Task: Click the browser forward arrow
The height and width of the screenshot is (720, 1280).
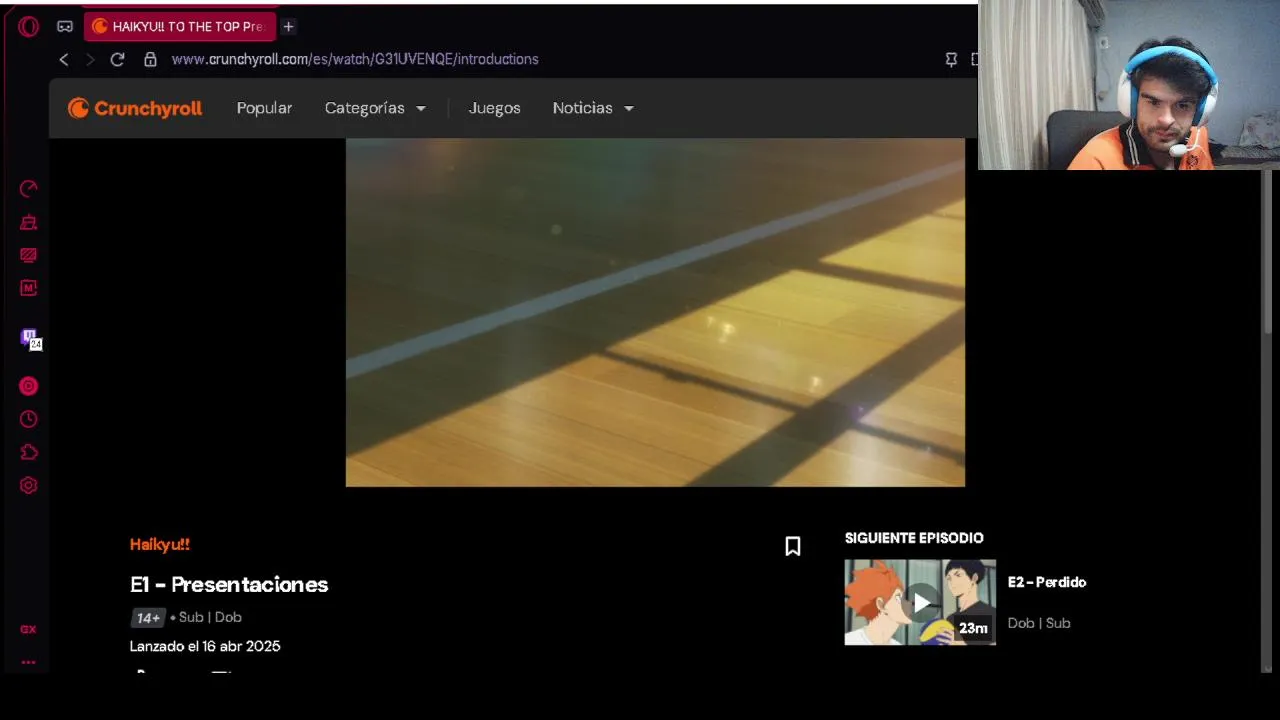Action: pos(90,60)
